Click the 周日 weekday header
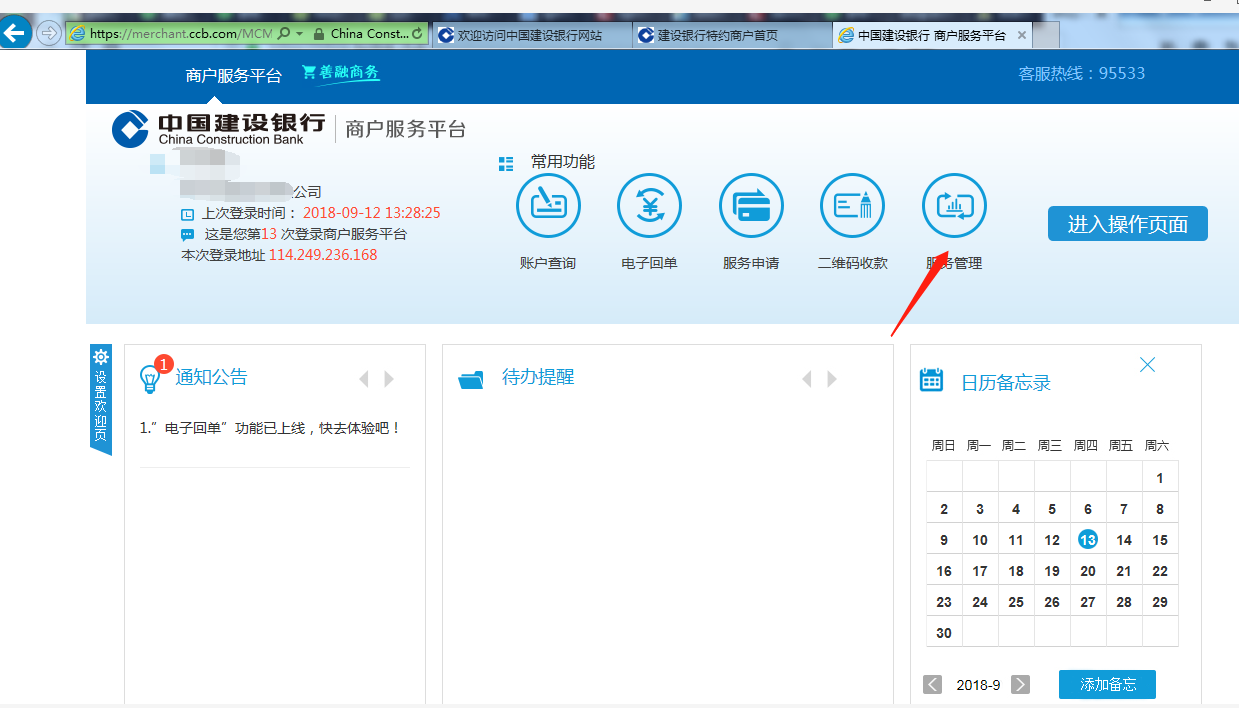The image size is (1239, 708). [x=943, y=446]
